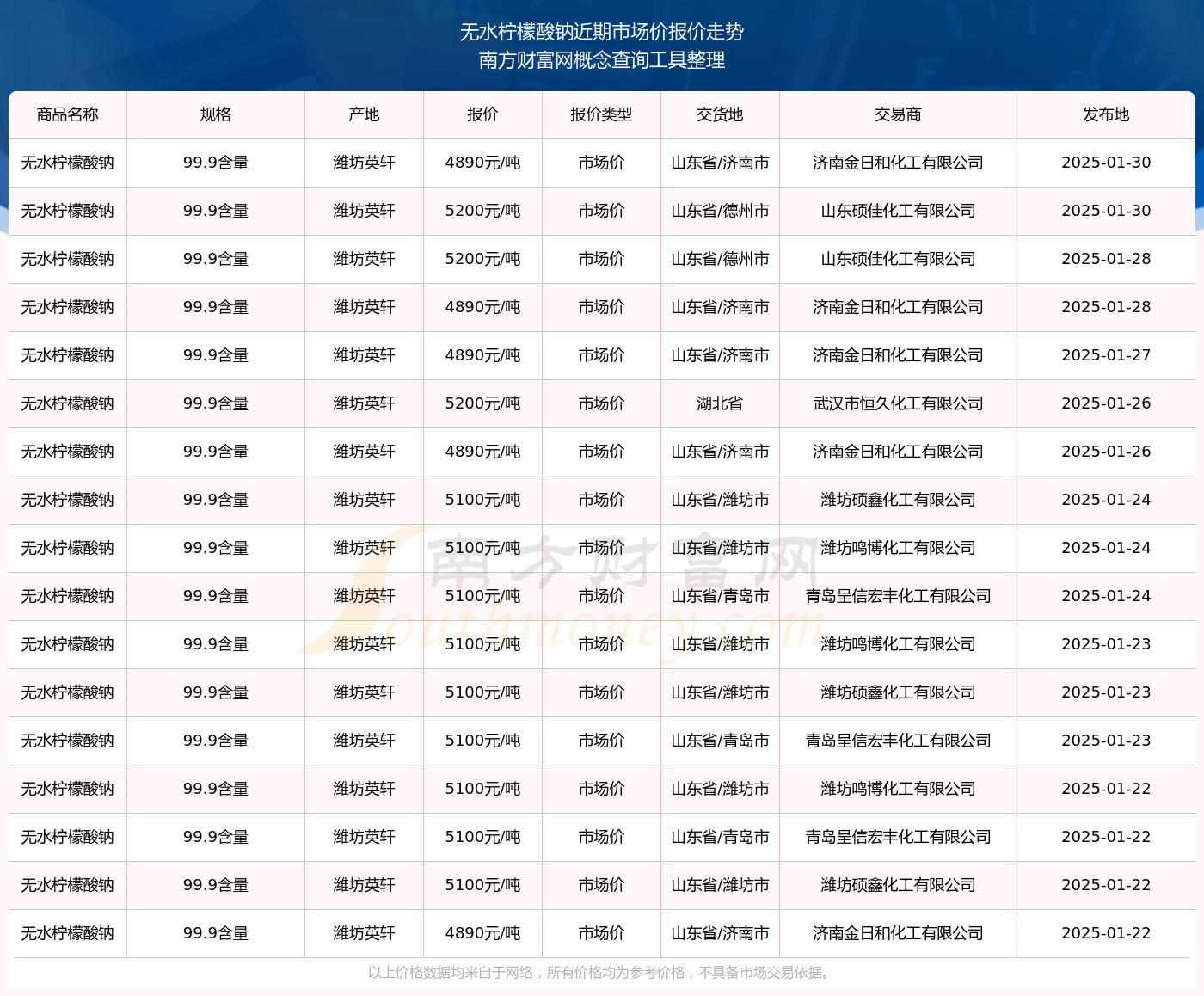Click the trader 武汉市恒久化工有限公司
1204x996 pixels.
pyautogui.click(x=898, y=403)
